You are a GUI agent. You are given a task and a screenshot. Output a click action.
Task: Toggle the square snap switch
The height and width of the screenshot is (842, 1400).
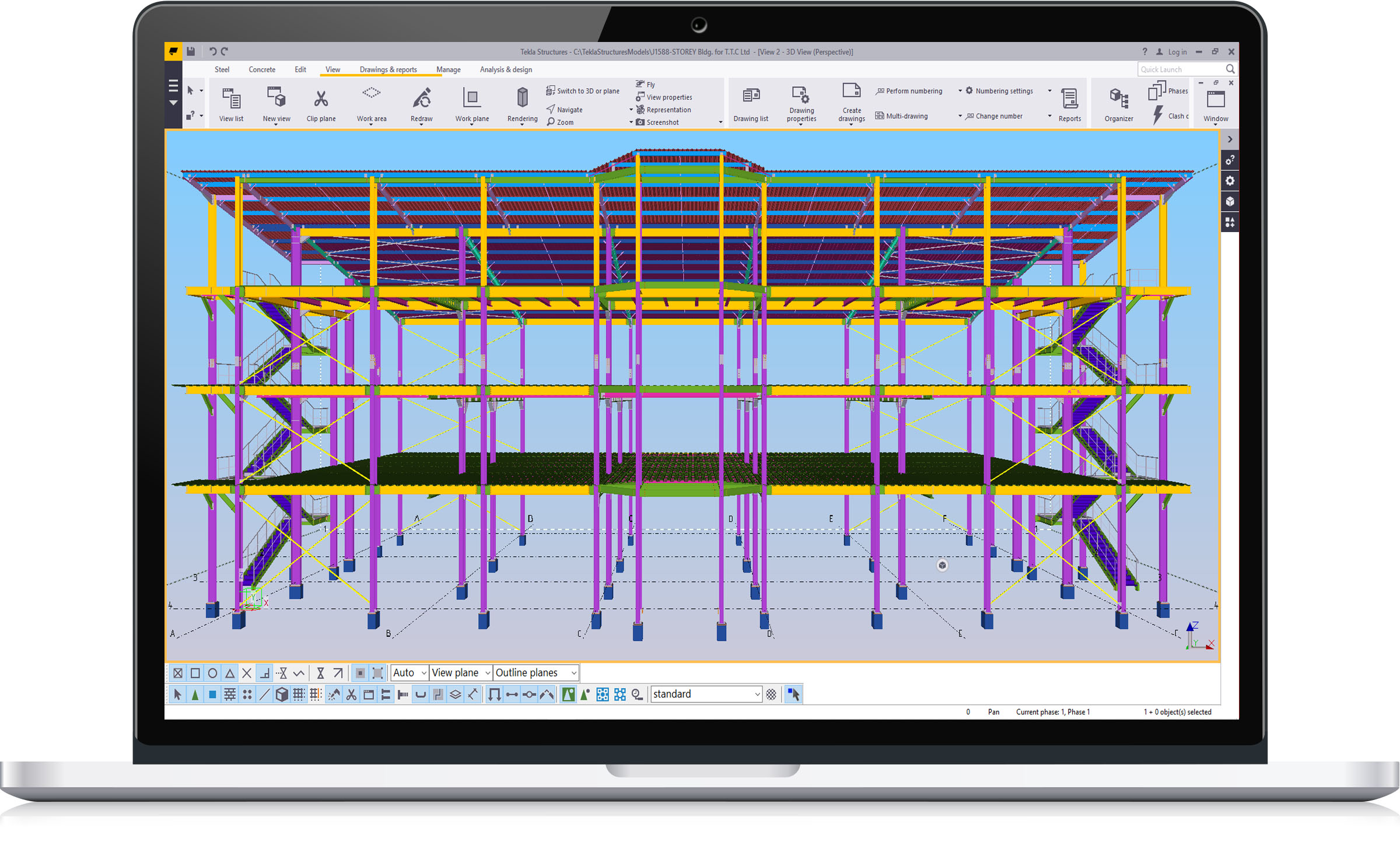[x=195, y=673]
